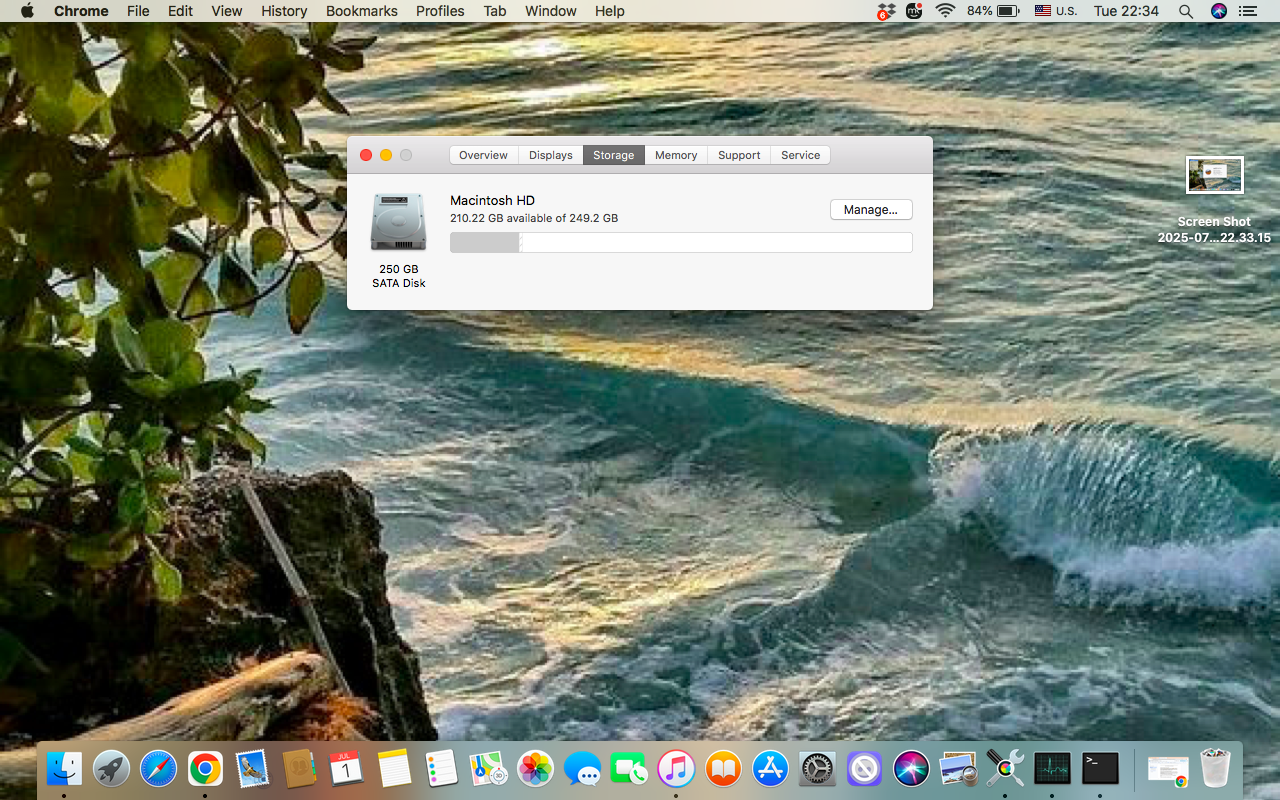The height and width of the screenshot is (800, 1280).
Task: Open the Chrome History menu
Action: coord(284,11)
